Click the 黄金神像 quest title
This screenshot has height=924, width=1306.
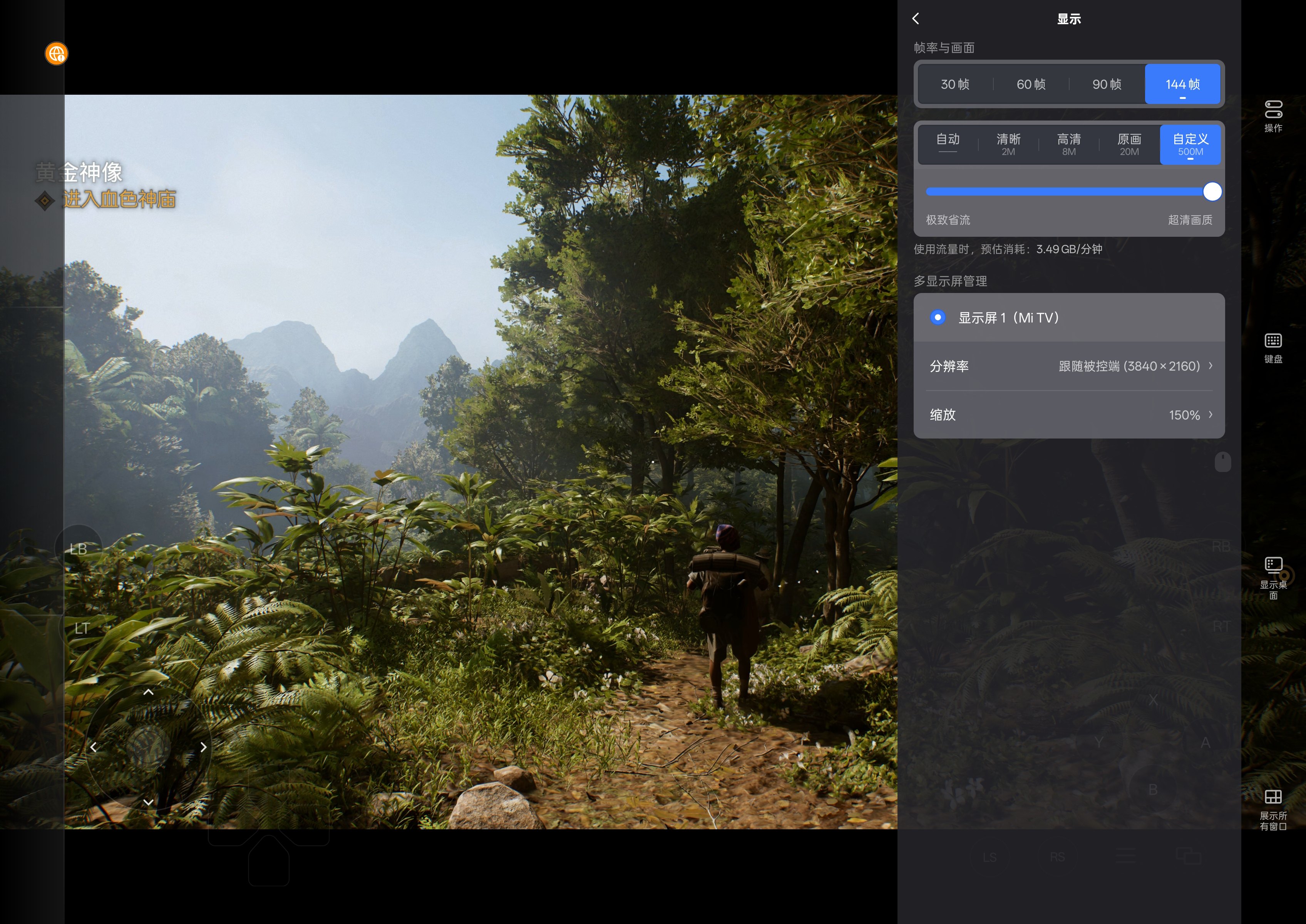[x=79, y=172]
